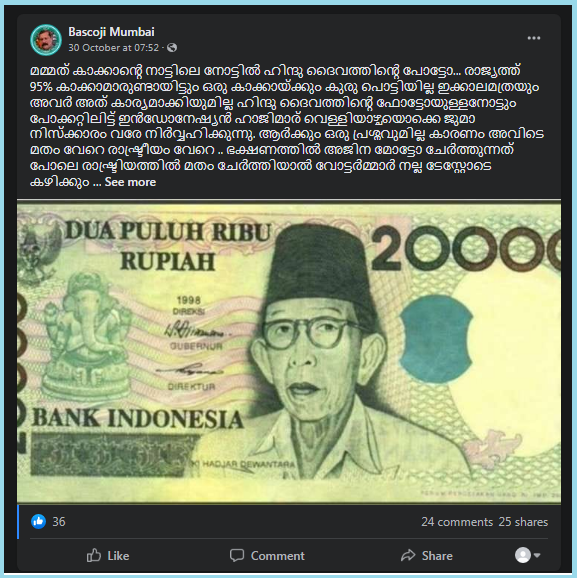View the 36 reactions count
The height and width of the screenshot is (578, 577).
coord(59,522)
